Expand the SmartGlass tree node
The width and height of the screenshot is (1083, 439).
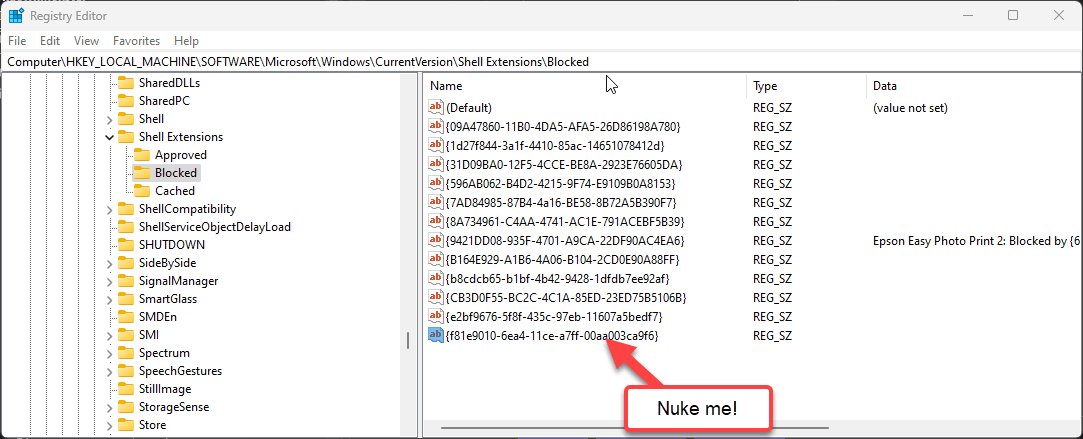109,299
